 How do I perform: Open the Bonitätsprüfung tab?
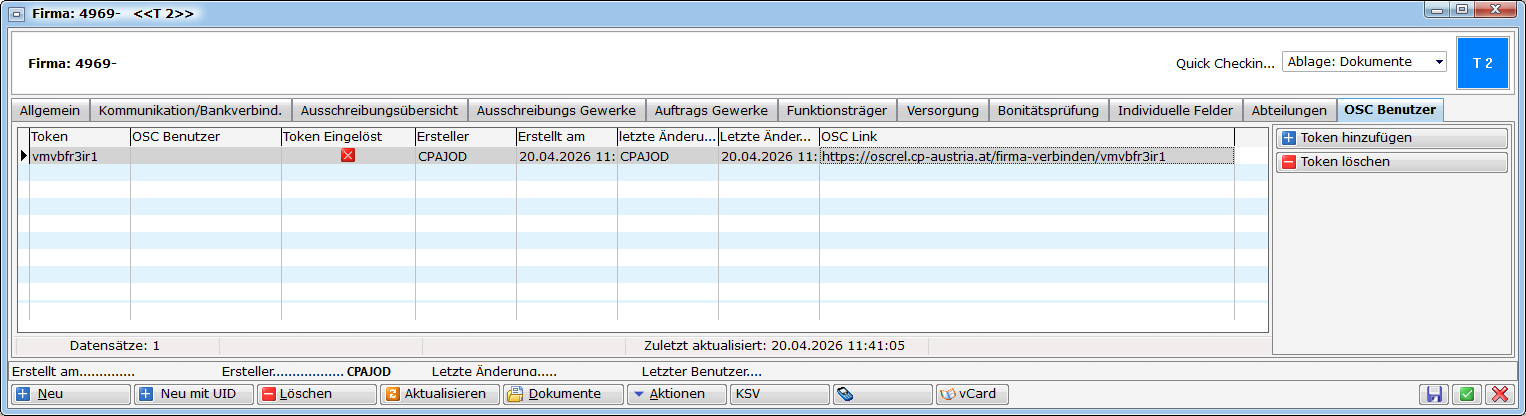tap(1048, 110)
